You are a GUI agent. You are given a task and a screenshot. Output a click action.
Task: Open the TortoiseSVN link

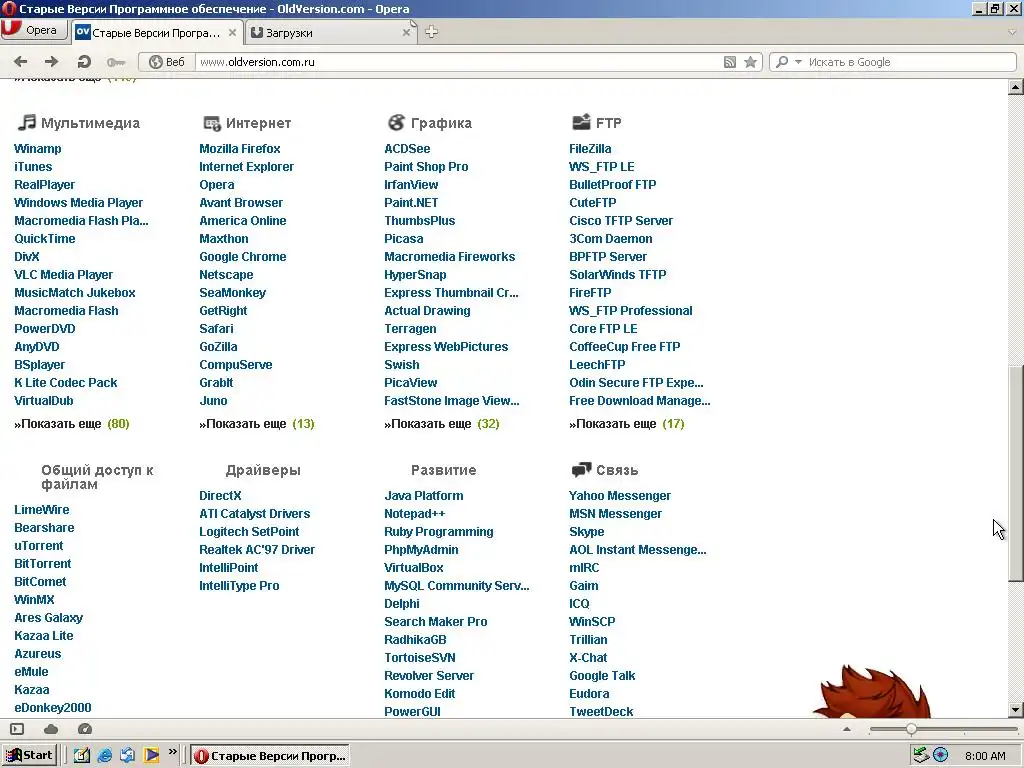coord(420,658)
